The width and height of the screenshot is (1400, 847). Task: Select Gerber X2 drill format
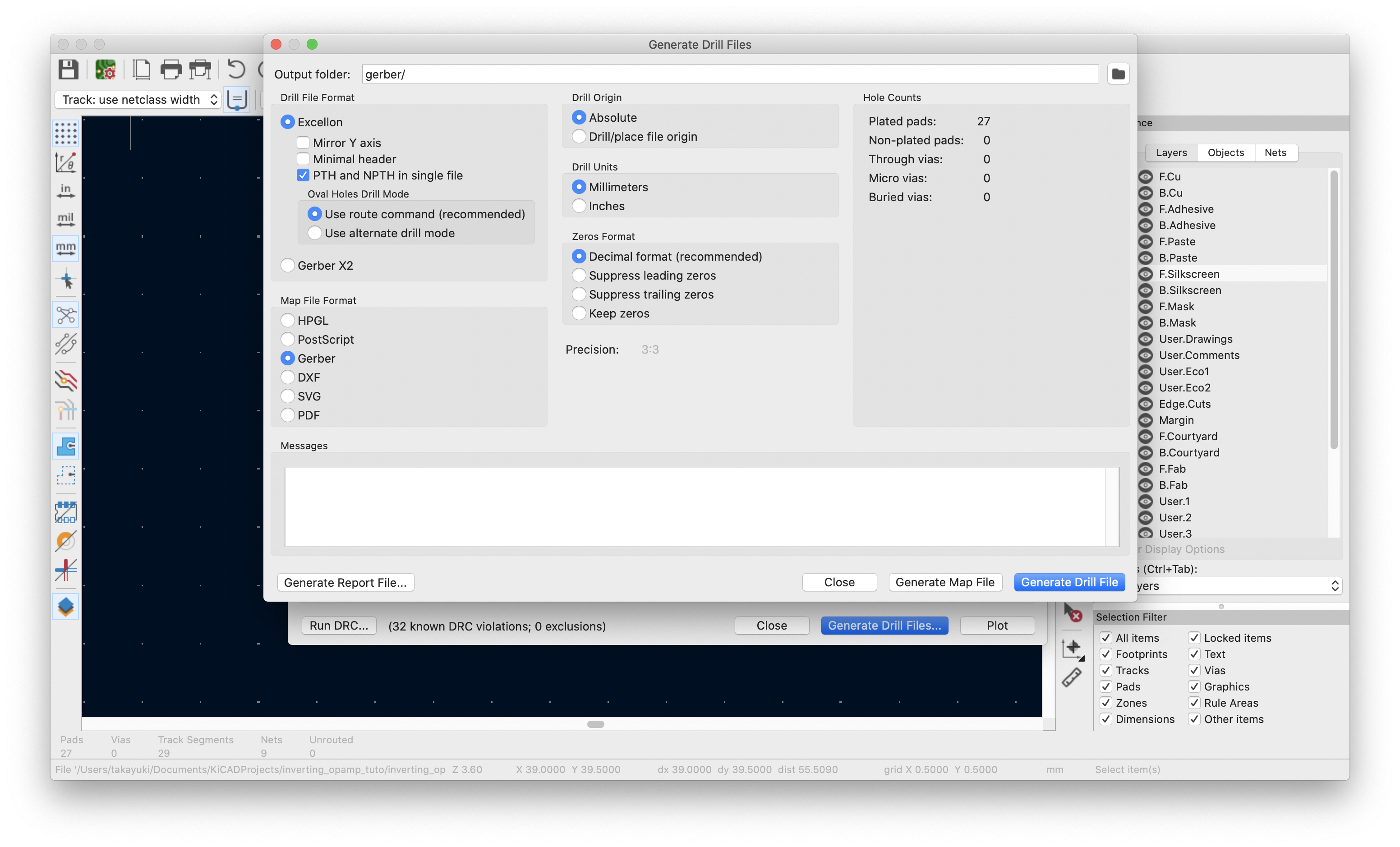[287, 265]
